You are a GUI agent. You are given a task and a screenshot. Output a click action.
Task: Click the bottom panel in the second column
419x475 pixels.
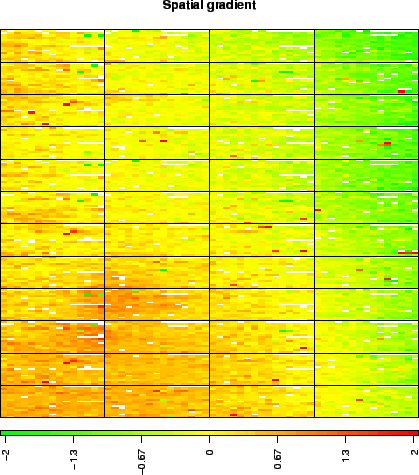tap(157, 401)
